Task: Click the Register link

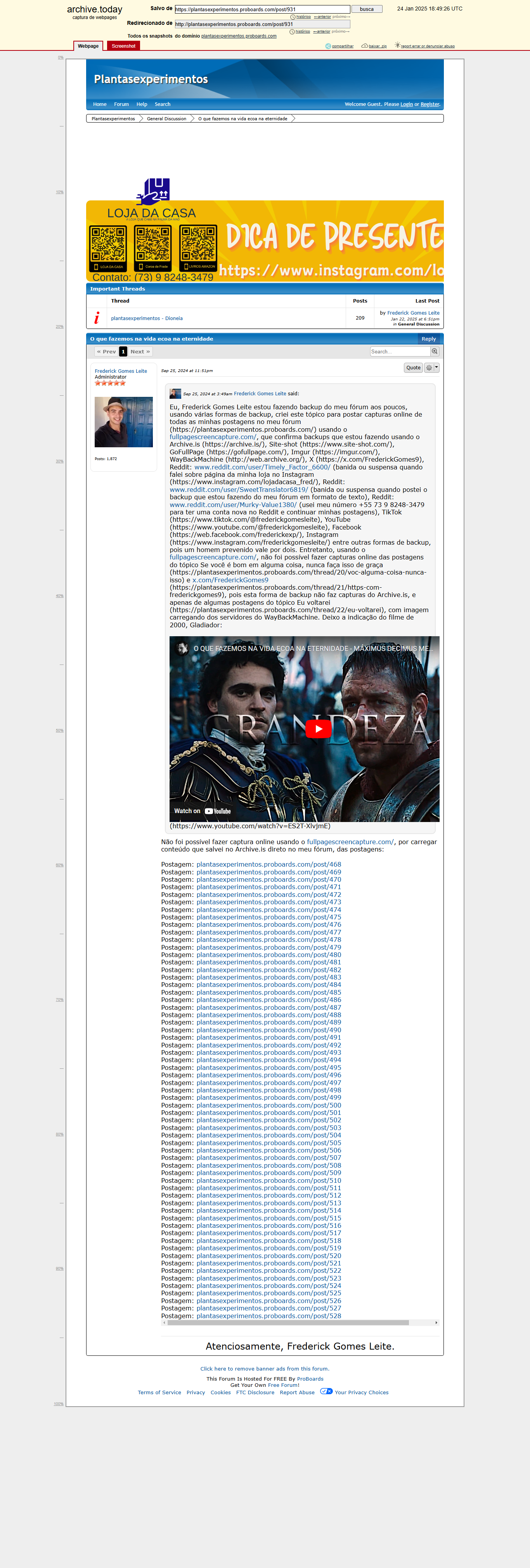Action: [430, 104]
